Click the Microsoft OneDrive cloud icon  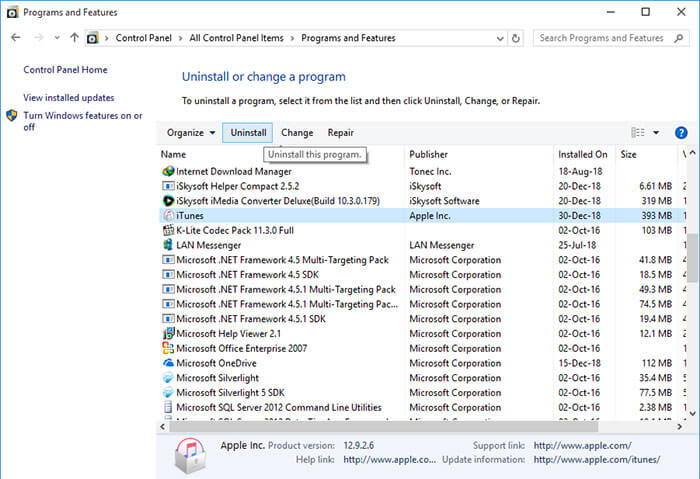[168, 363]
